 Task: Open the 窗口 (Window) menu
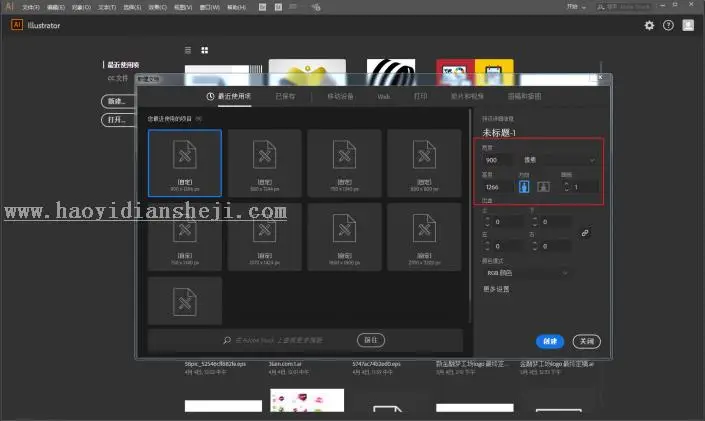click(210, 7)
